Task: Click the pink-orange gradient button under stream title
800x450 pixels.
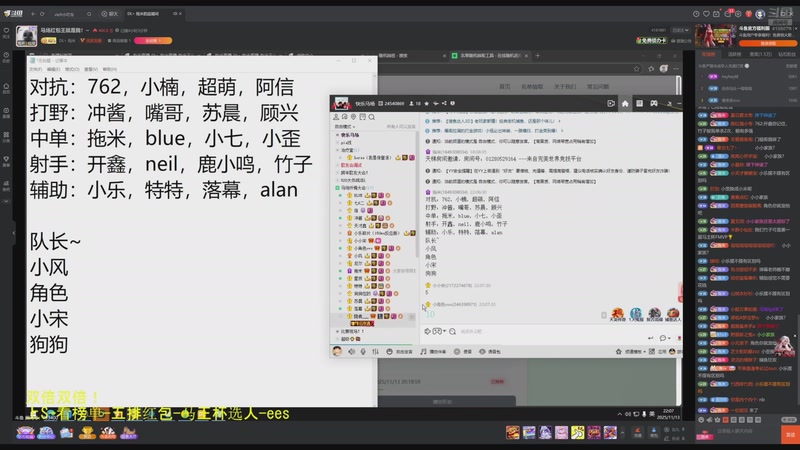Action: [153, 40]
